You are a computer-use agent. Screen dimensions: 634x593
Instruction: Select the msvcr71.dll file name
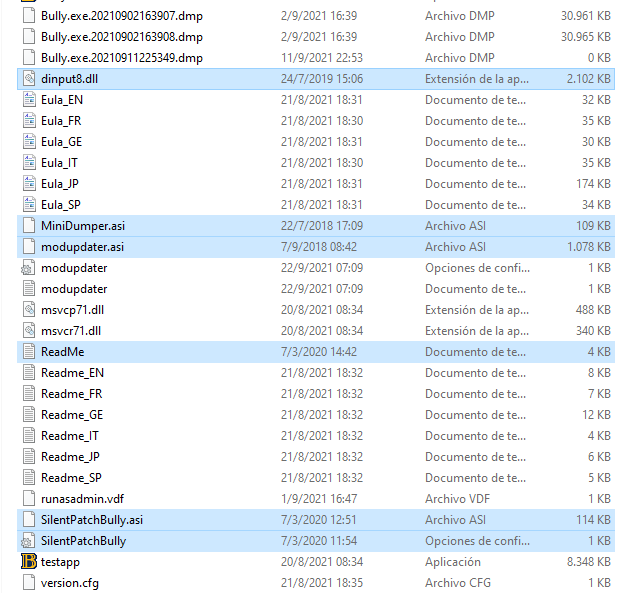(71, 331)
